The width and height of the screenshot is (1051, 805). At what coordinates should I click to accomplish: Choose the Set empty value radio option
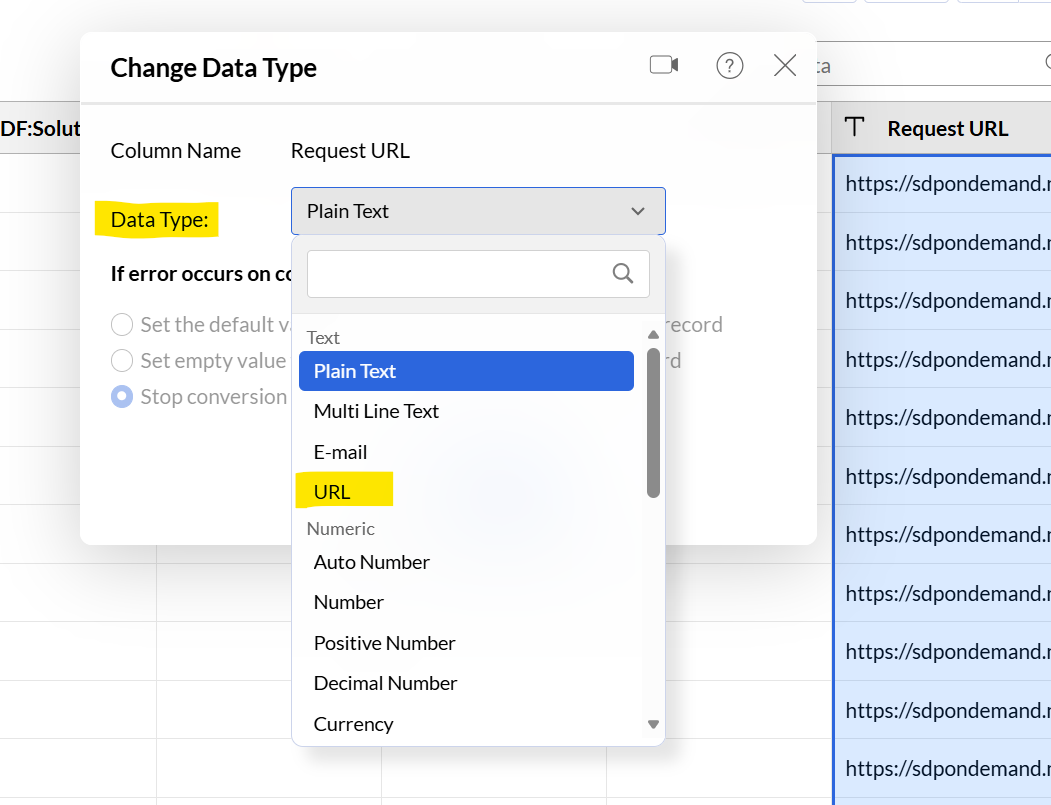[122, 361]
